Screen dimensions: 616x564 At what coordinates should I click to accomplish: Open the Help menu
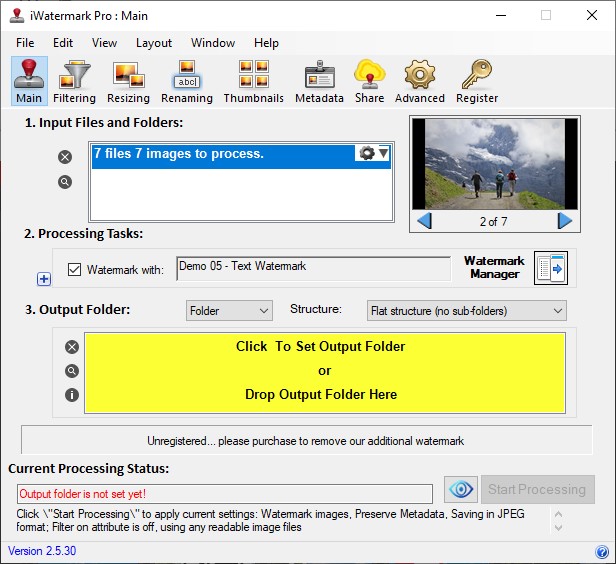pos(266,42)
